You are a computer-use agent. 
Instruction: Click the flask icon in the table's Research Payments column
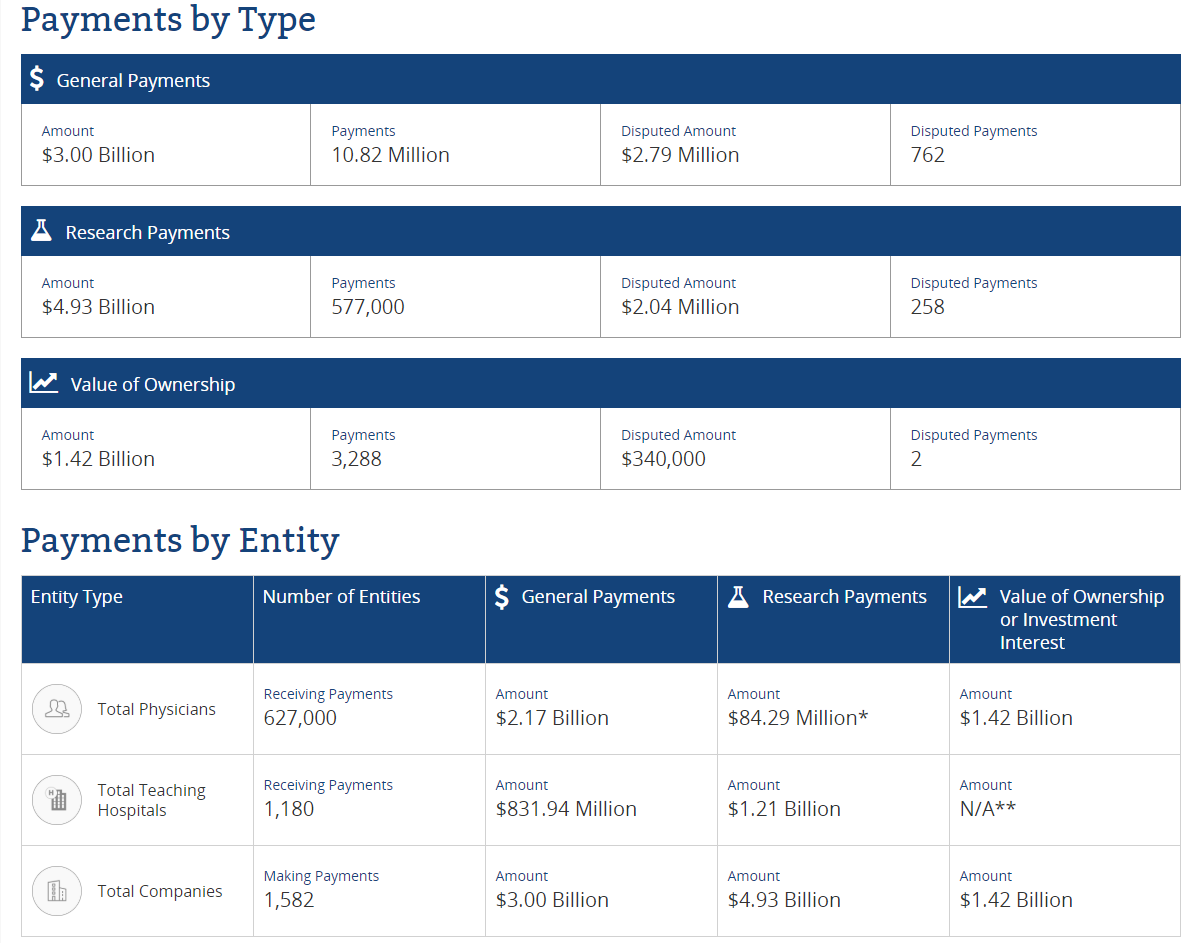(739, 597)
